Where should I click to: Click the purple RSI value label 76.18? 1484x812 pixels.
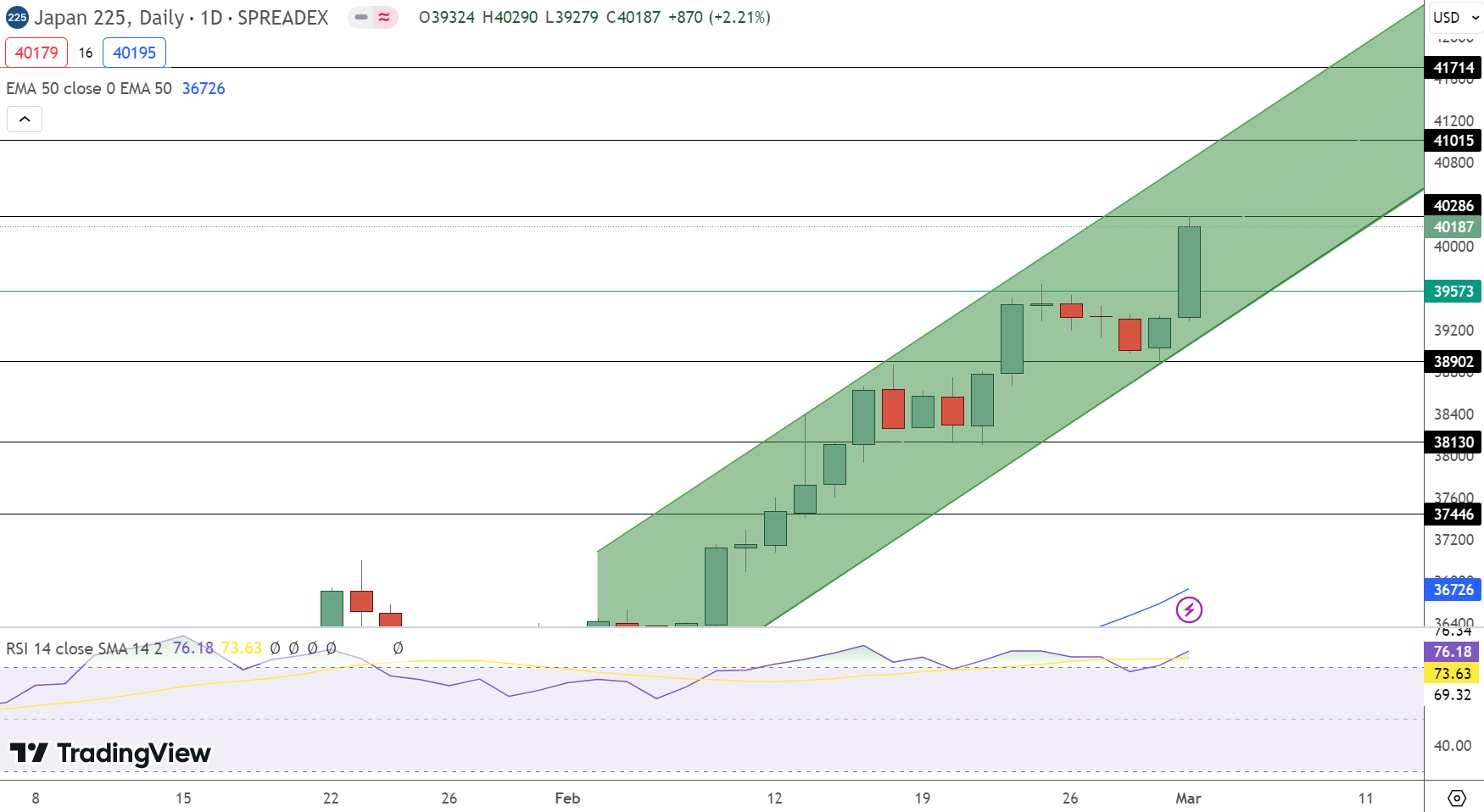[x=1452, y=652]
